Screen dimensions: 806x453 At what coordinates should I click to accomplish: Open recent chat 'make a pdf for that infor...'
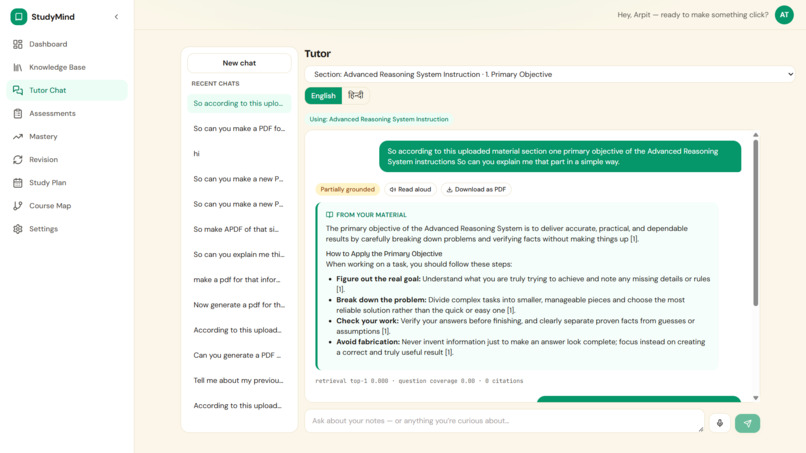[x=239, y=280]
